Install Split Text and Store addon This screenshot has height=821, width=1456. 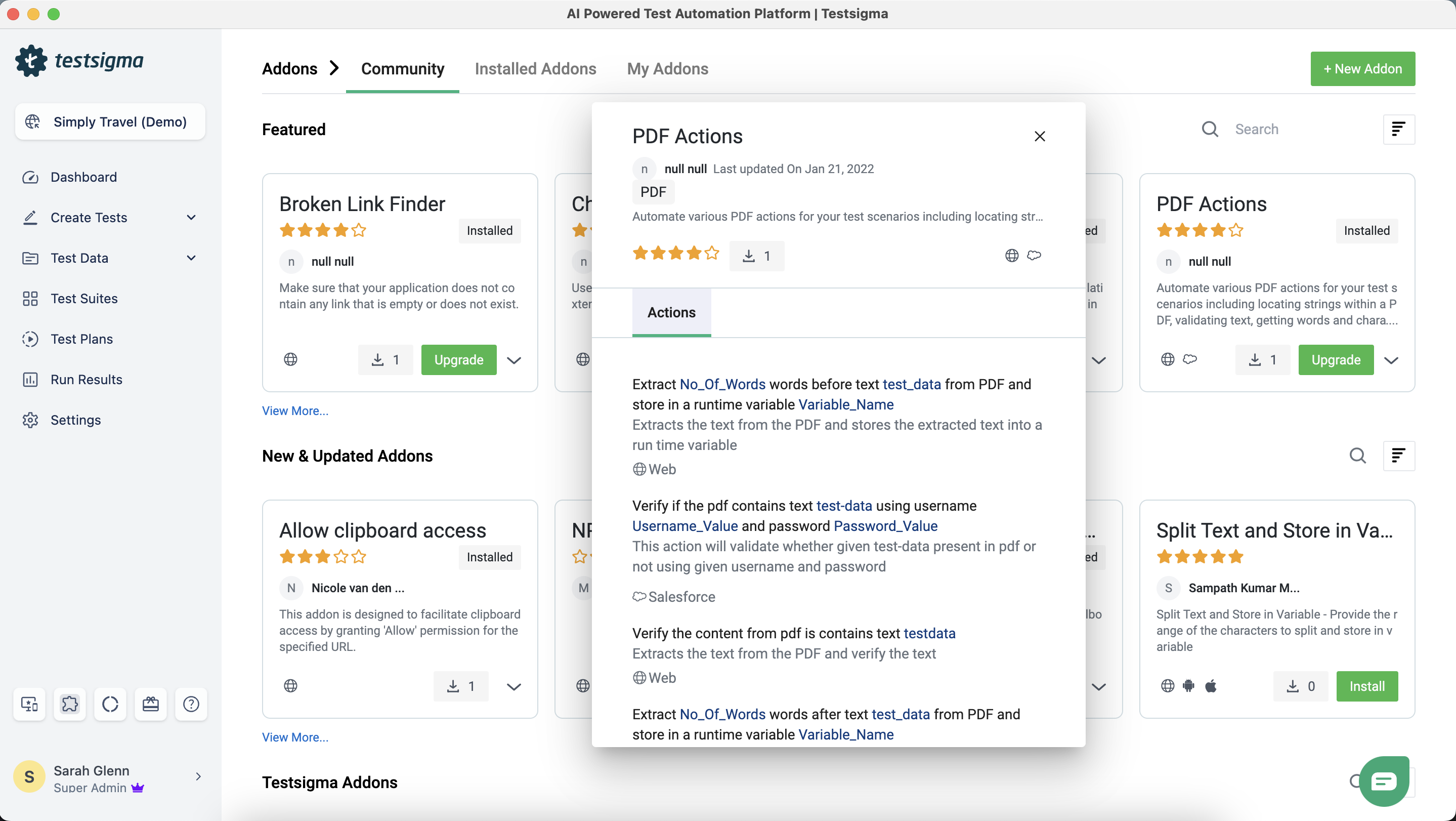pyautogui.click(x=1366, y=686)
